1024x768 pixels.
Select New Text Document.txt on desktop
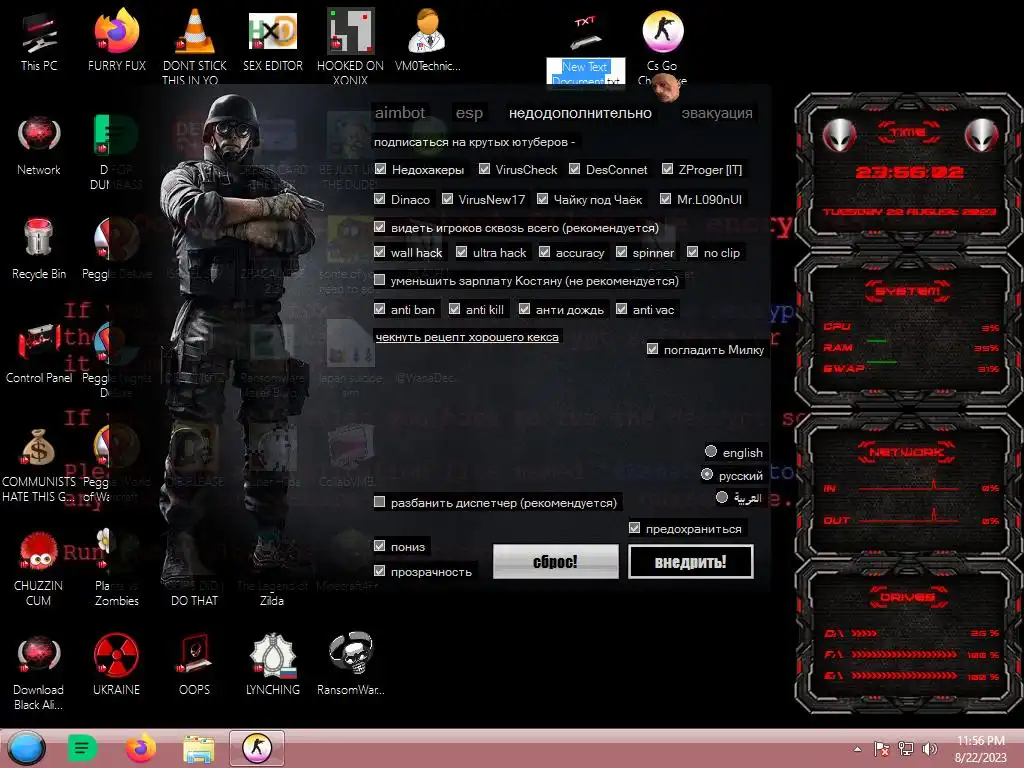coord(585,51)
